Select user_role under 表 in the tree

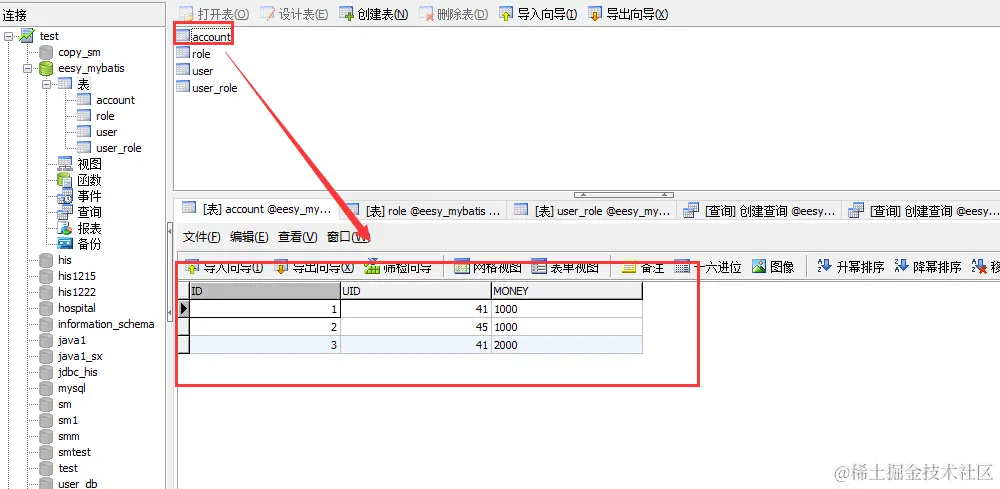110,148
